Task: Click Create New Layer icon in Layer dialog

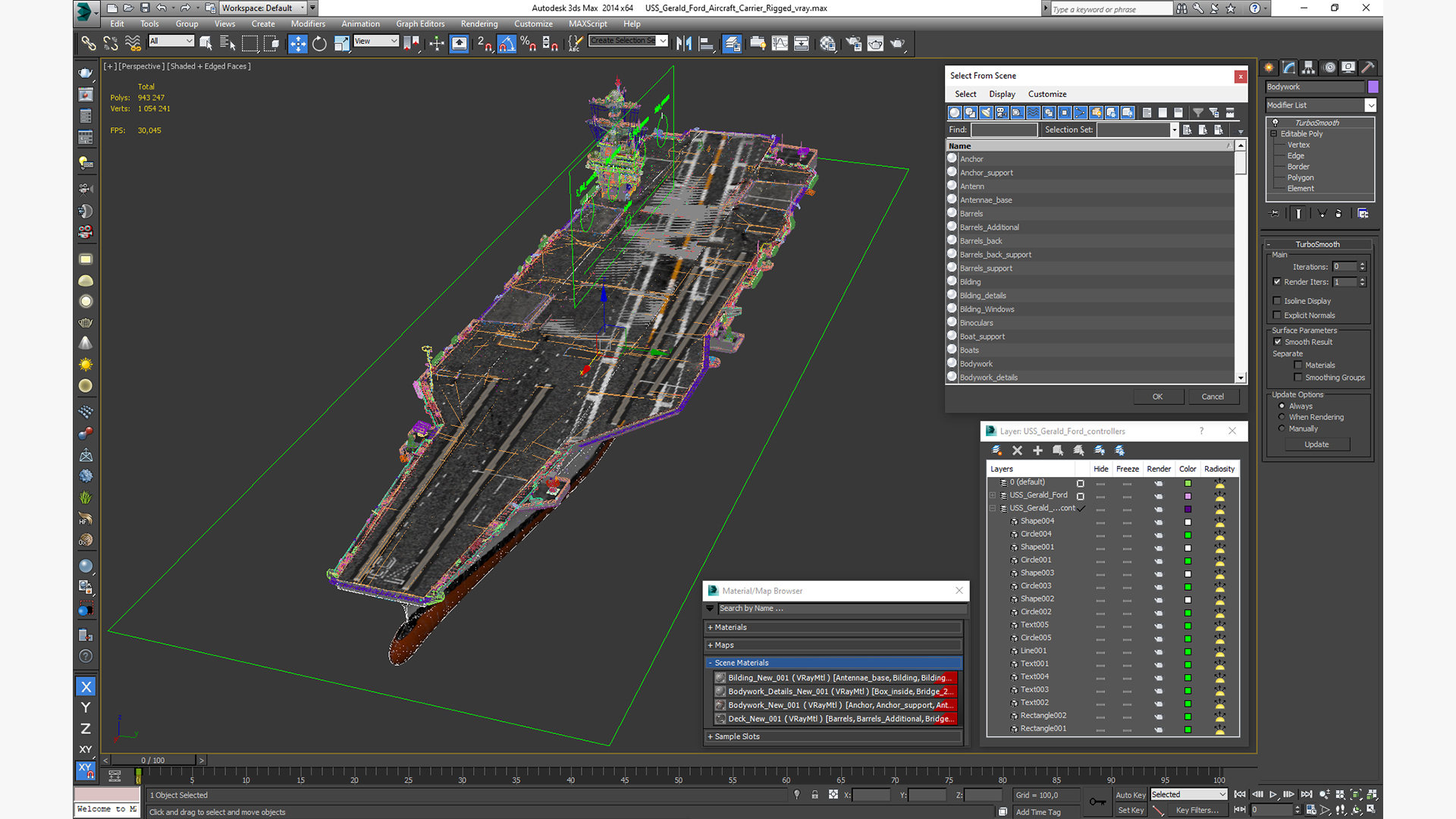Action: 996,450
